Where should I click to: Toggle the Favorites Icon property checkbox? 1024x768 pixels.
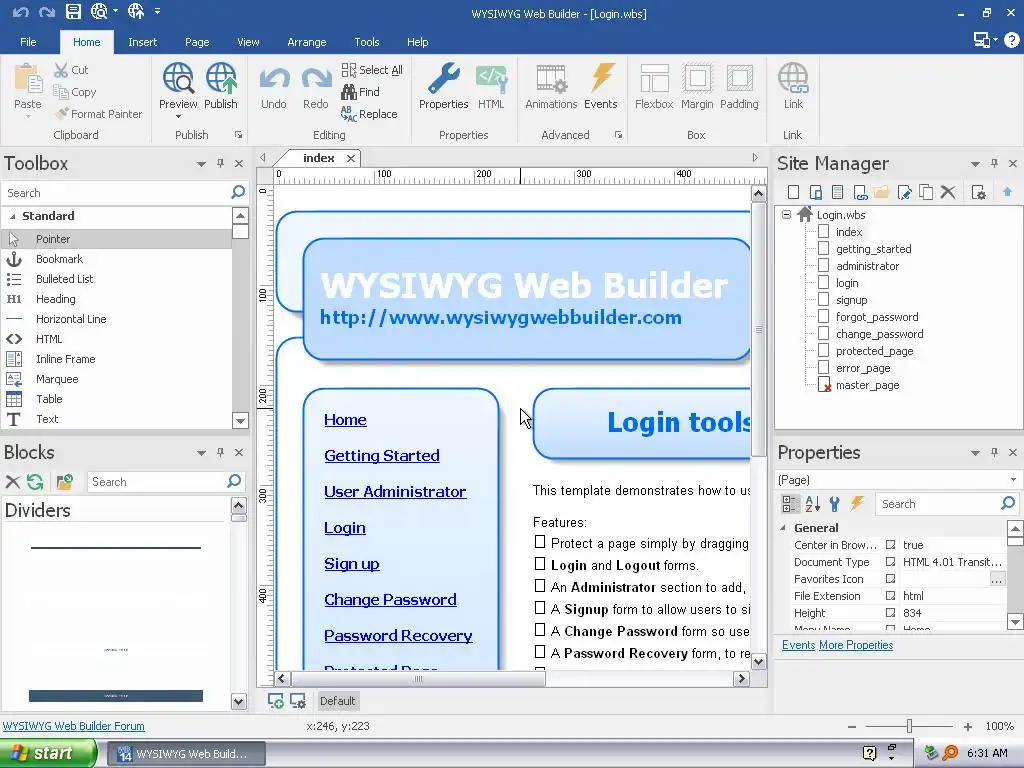tap(890, 579)
